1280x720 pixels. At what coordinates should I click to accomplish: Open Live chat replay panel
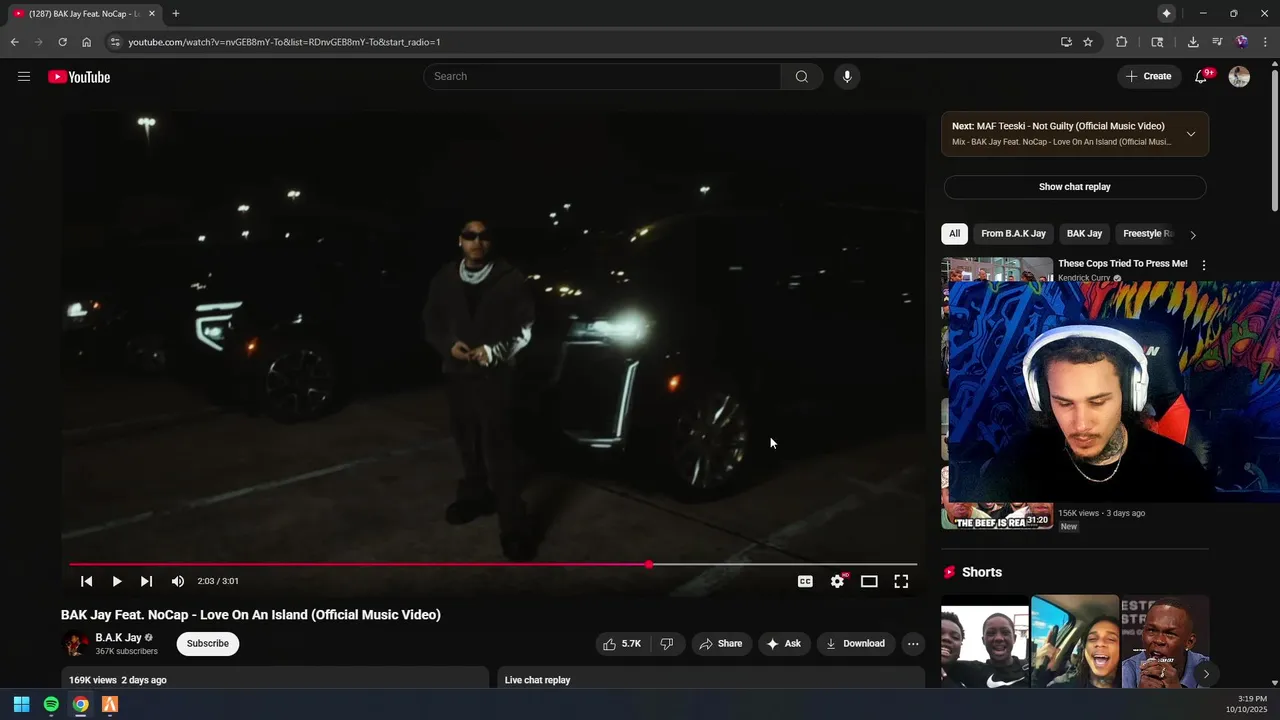point(711,679)
